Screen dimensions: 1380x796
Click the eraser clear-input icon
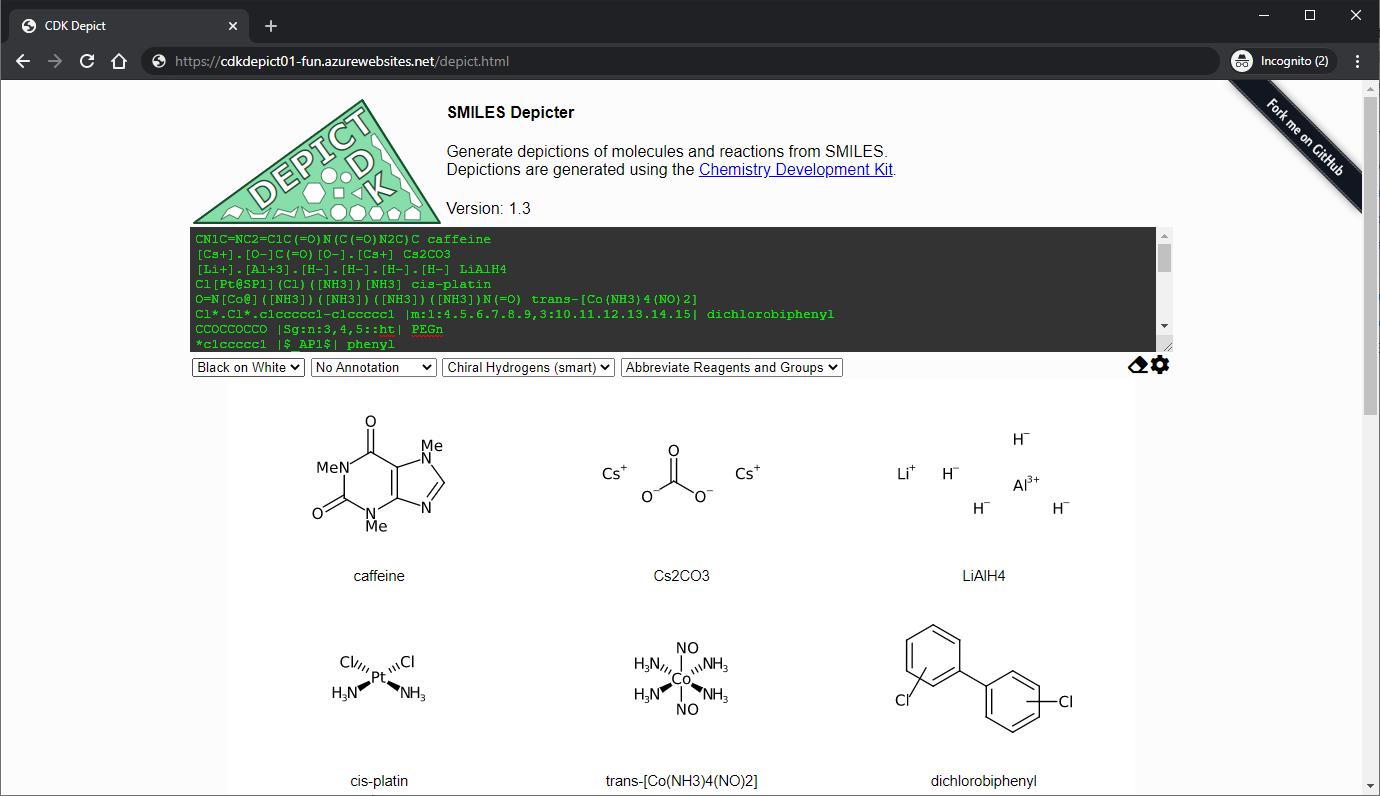(x=1138, y=365)
